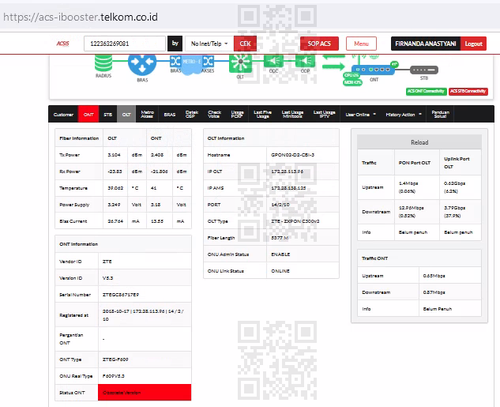Open the No Inet/Telp dropdown
Viewport: 500px width, 407px height.
209,44
